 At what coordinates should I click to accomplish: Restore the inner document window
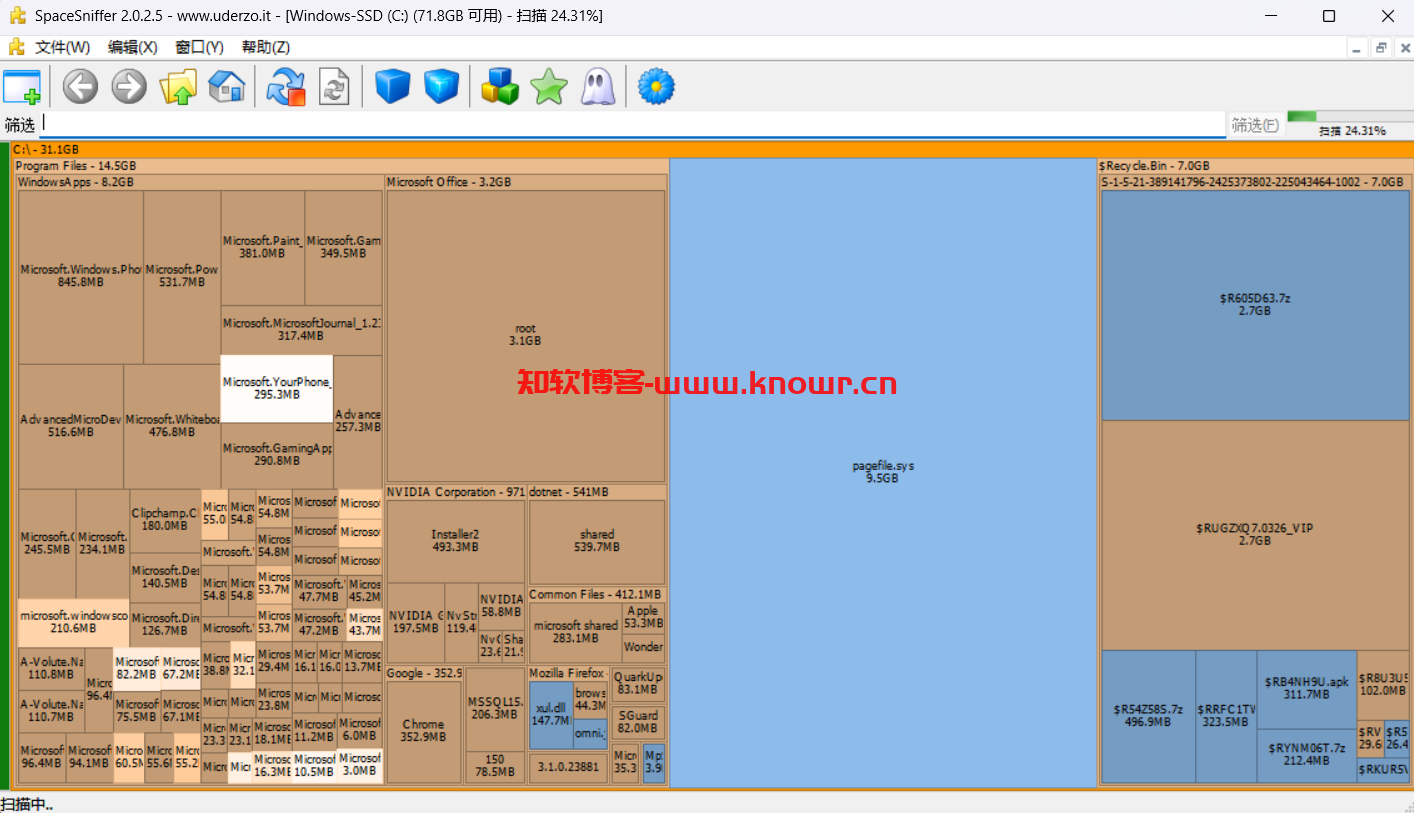(x=1381, y=47)
